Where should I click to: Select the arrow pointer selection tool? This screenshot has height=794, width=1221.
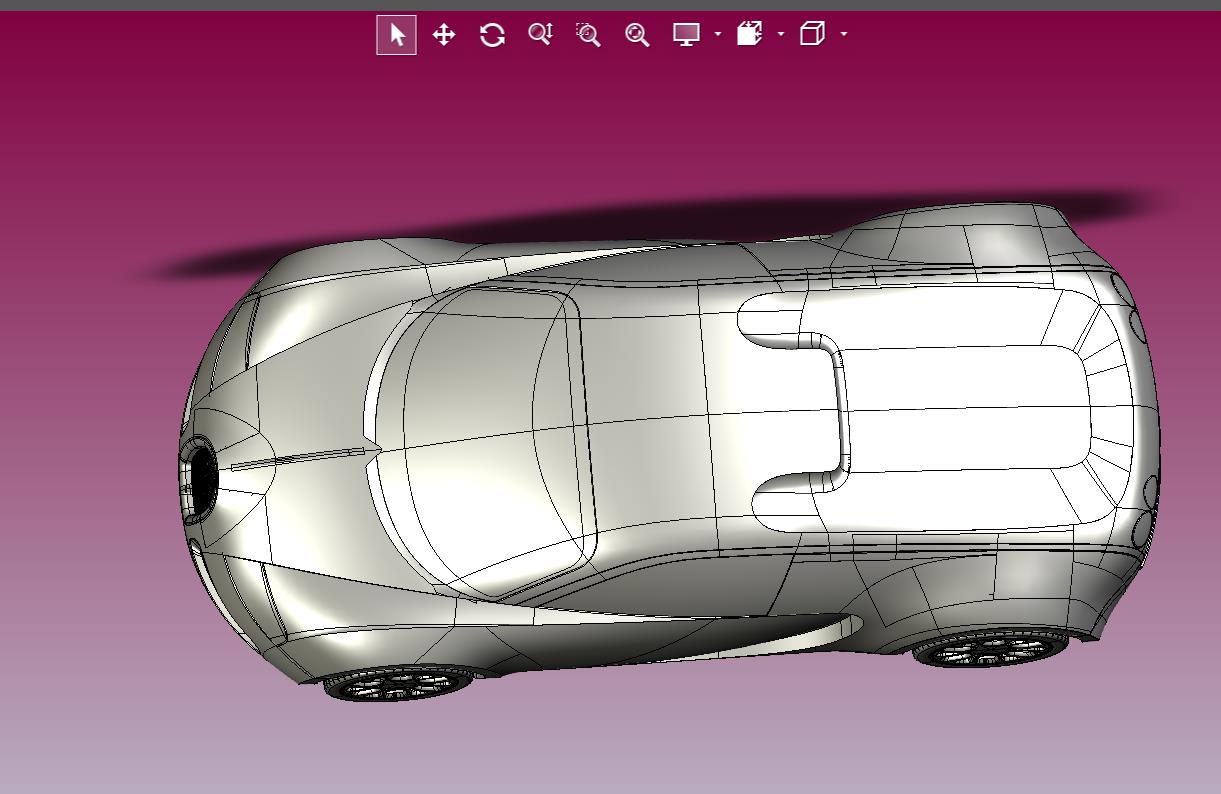pyautogui.click(x=397, y=35)
